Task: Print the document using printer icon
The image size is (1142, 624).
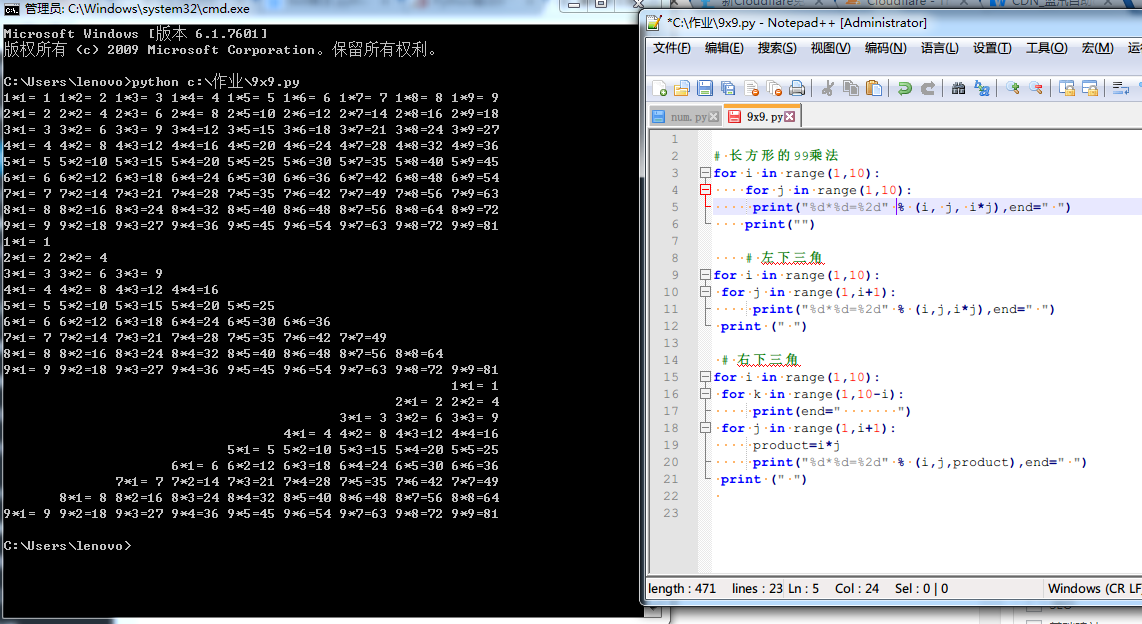Action: point(797,89)
